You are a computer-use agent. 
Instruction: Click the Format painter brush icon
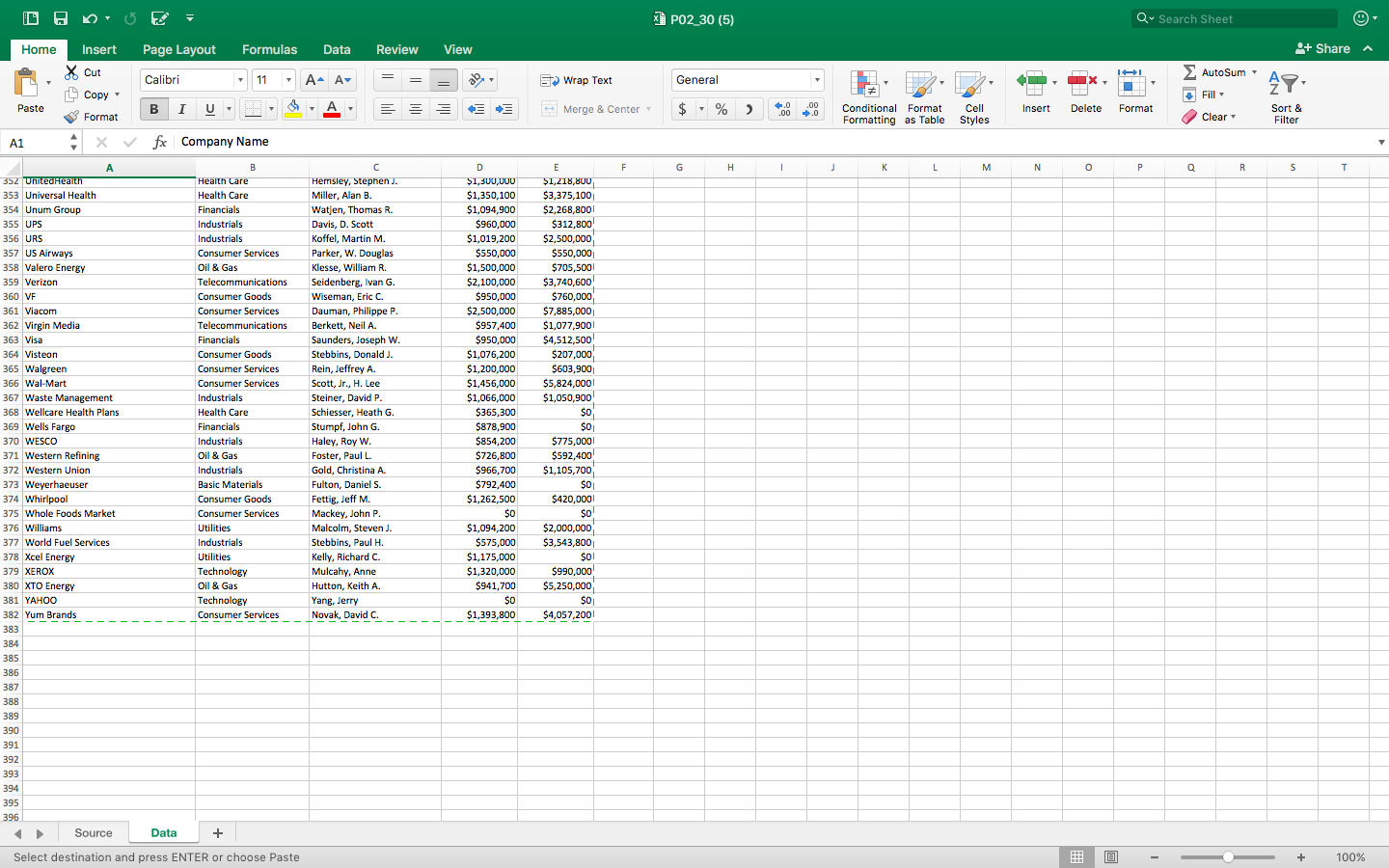tap(71, 117)
